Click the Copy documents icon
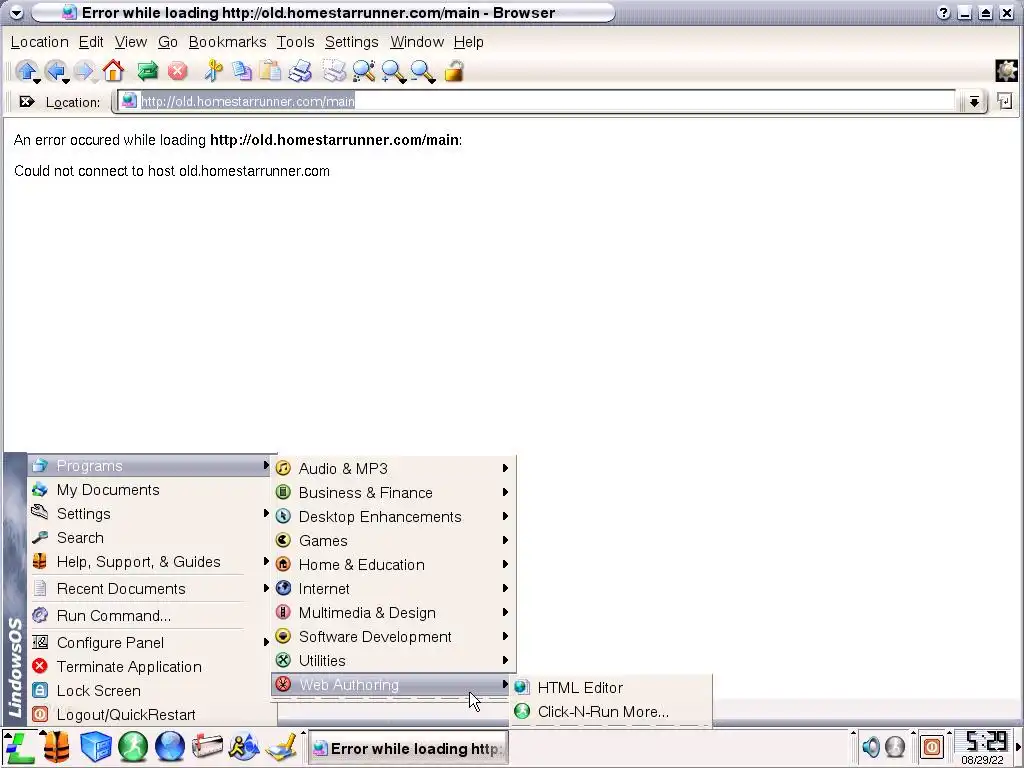Screen dimensions: 1024x768 pos(242,71)
